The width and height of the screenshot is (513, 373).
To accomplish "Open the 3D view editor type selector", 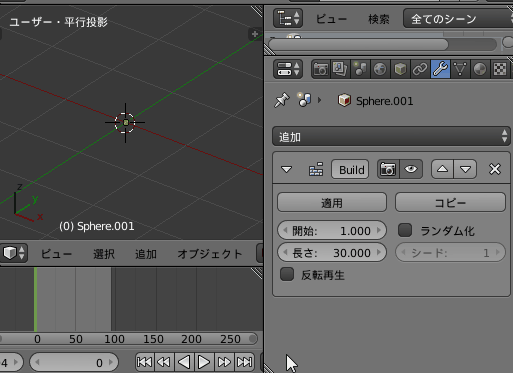I will click(13, 253).
